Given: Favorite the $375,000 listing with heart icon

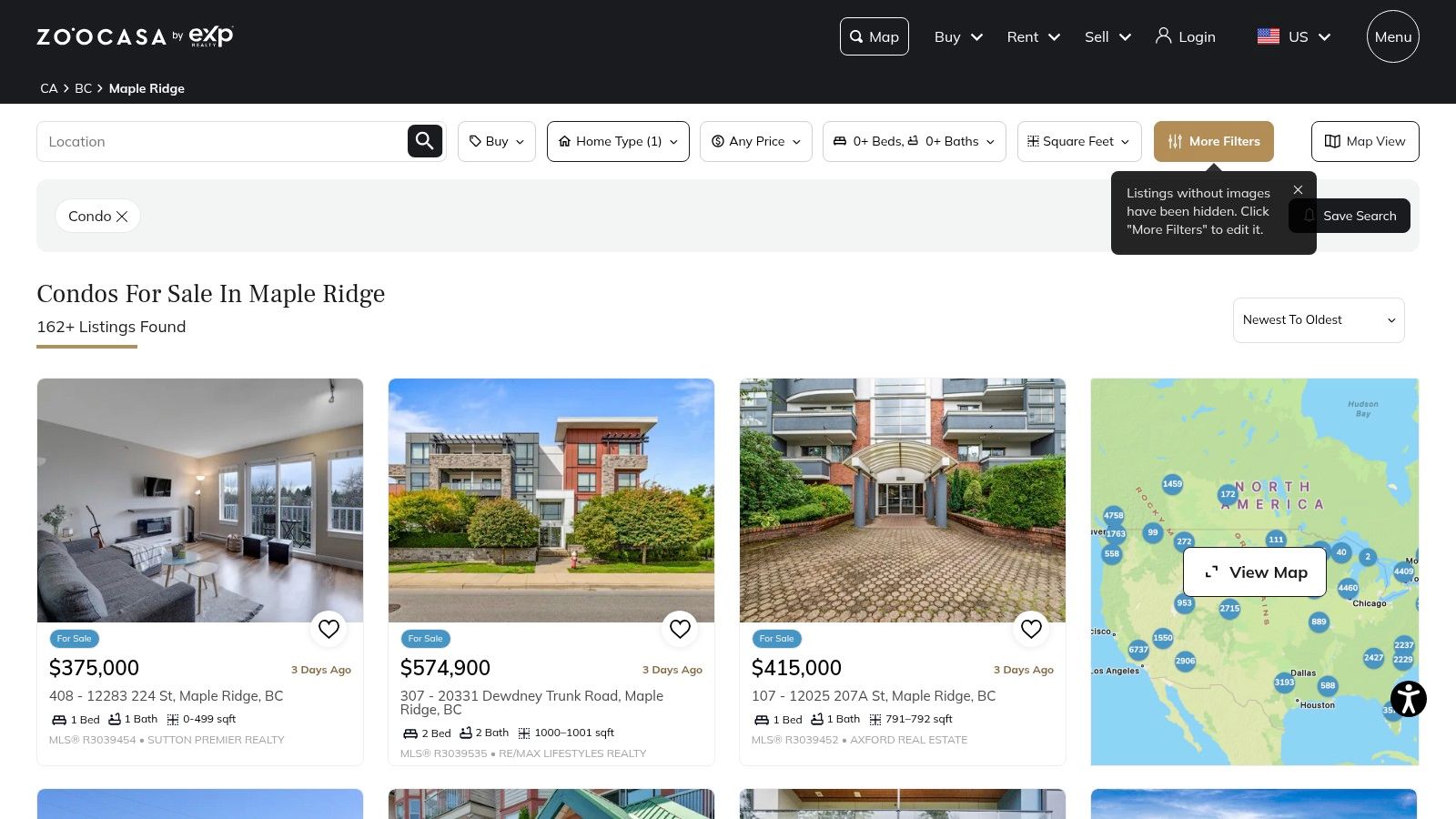Looking at the screenshot, I should (x=329, y=629).
